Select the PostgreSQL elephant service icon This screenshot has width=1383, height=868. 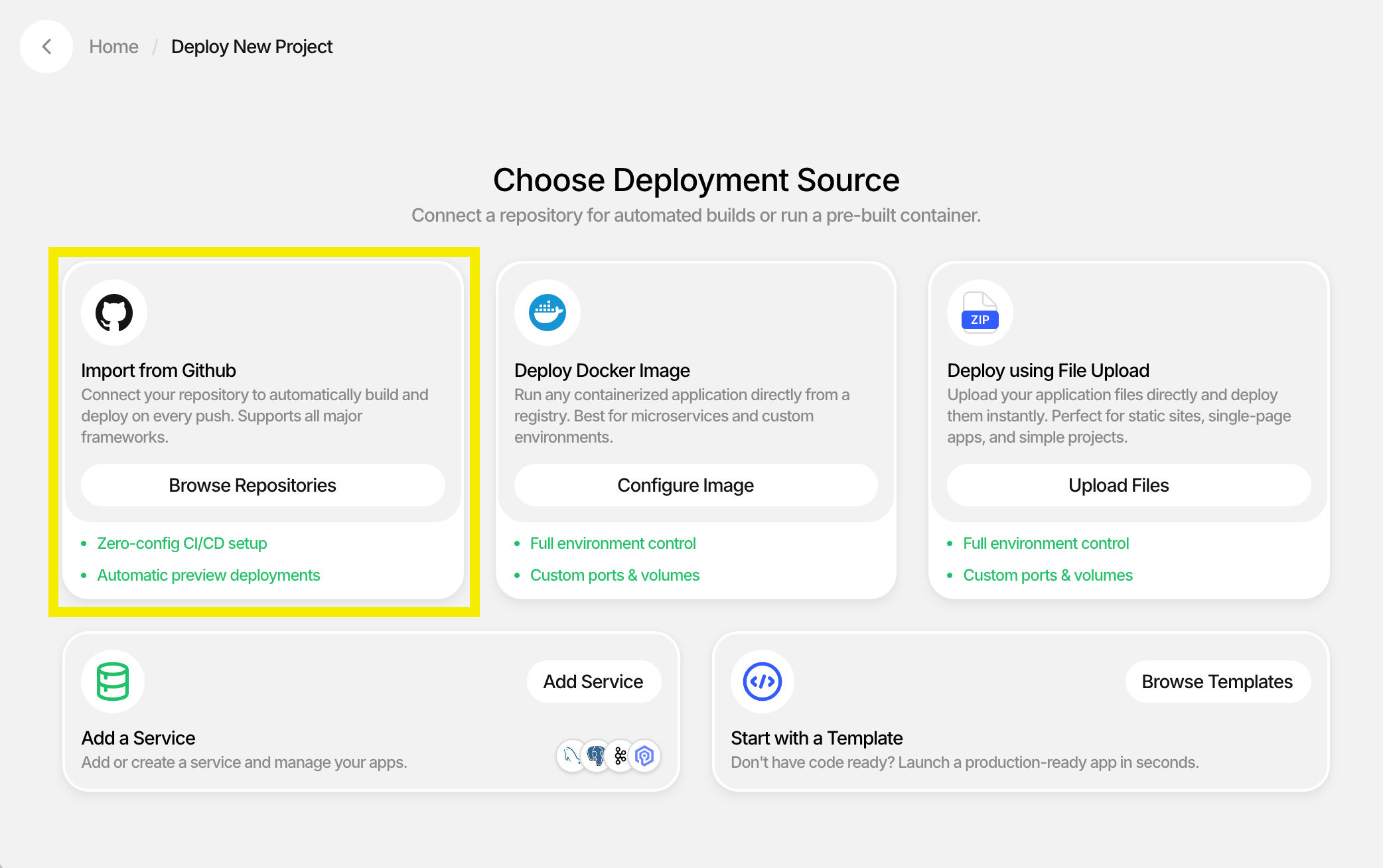click(x=596, y=756)
